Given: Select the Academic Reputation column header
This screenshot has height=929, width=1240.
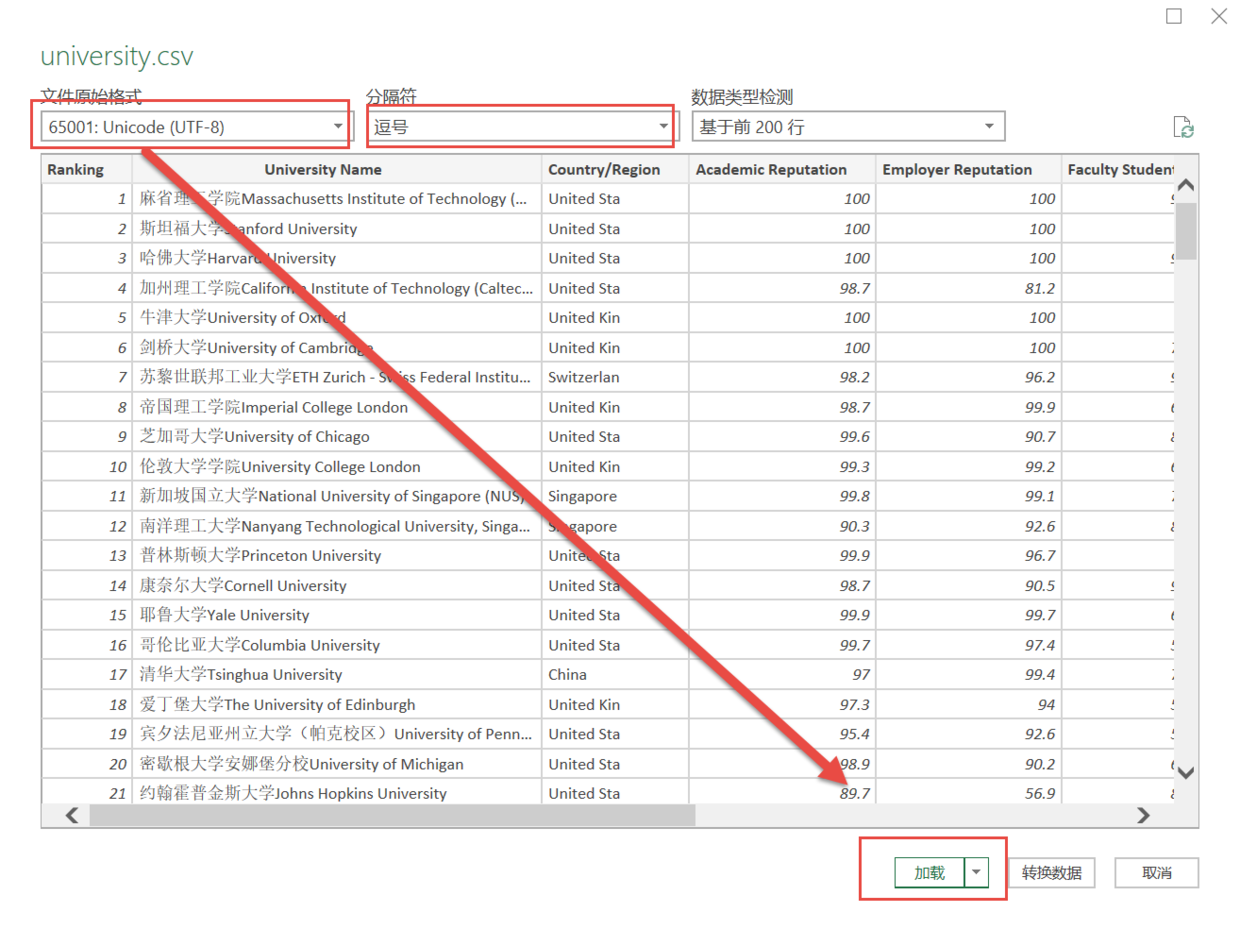Looking at the screenshot, I should tap(783, 170).
